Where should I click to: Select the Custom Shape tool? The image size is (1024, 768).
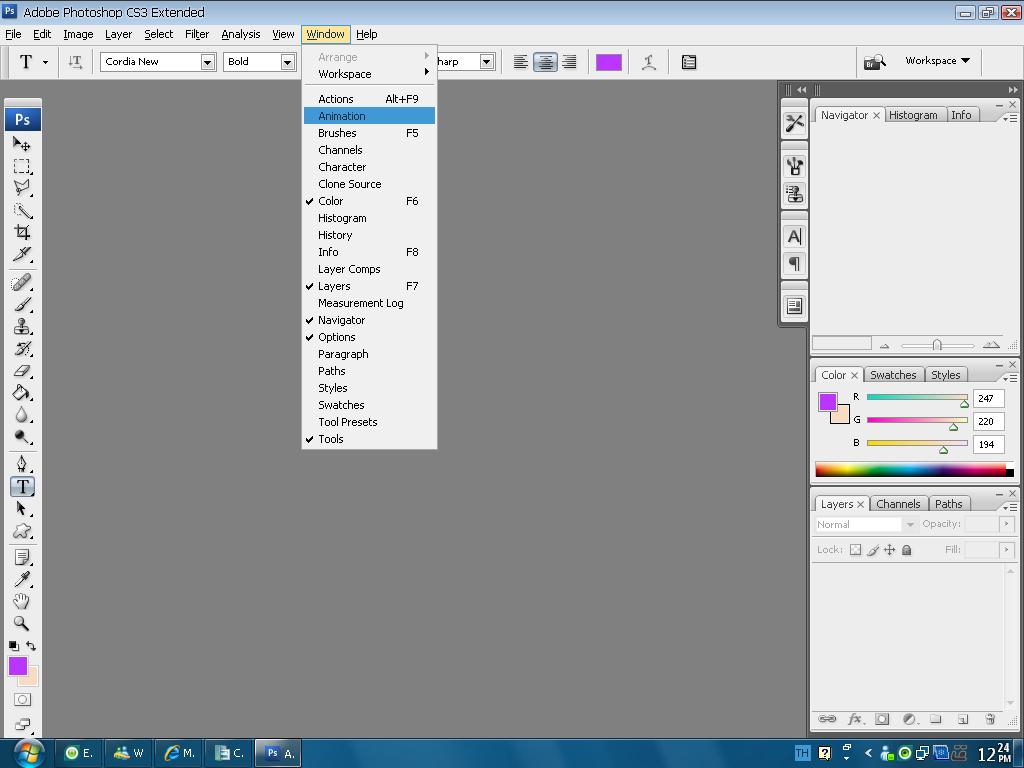(22, 531)
